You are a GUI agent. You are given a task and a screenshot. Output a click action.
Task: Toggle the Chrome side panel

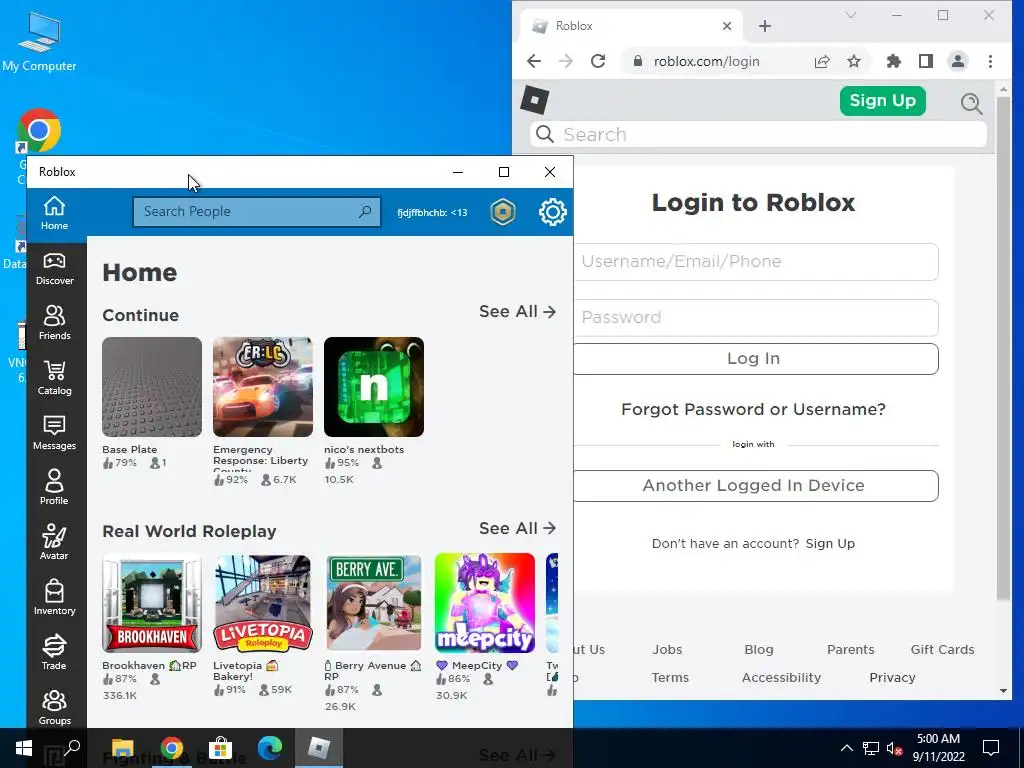pos(925,61)
